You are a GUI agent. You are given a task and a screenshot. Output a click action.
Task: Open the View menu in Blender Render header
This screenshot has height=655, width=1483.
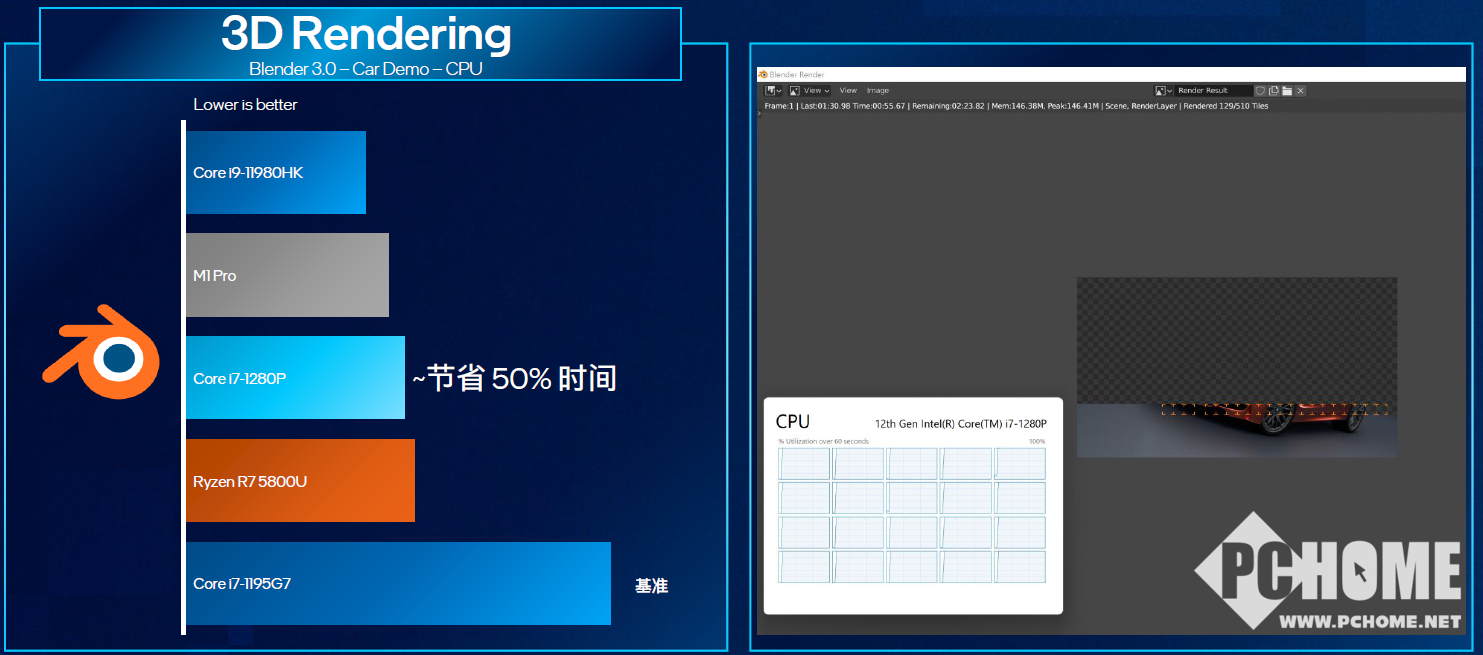coord(848,90)
